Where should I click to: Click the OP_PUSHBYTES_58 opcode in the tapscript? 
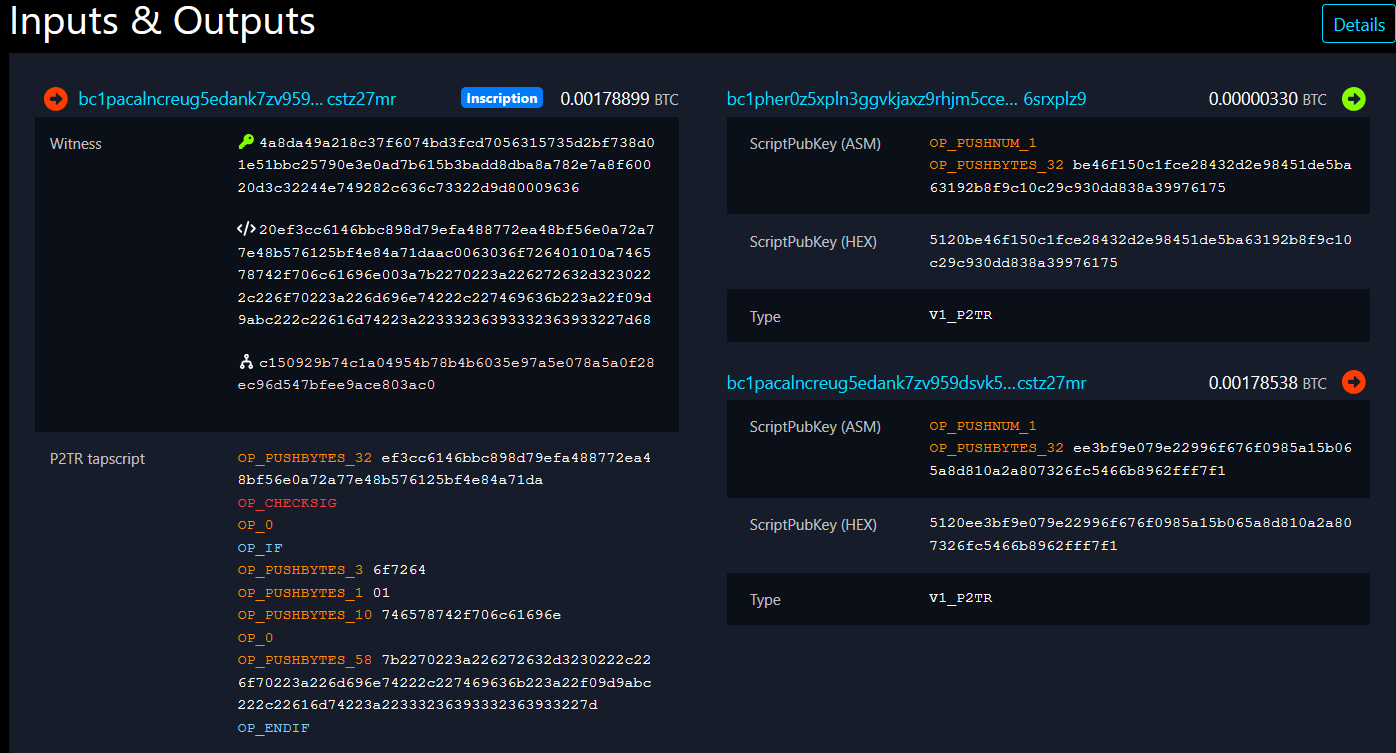[x=305, y=660]
